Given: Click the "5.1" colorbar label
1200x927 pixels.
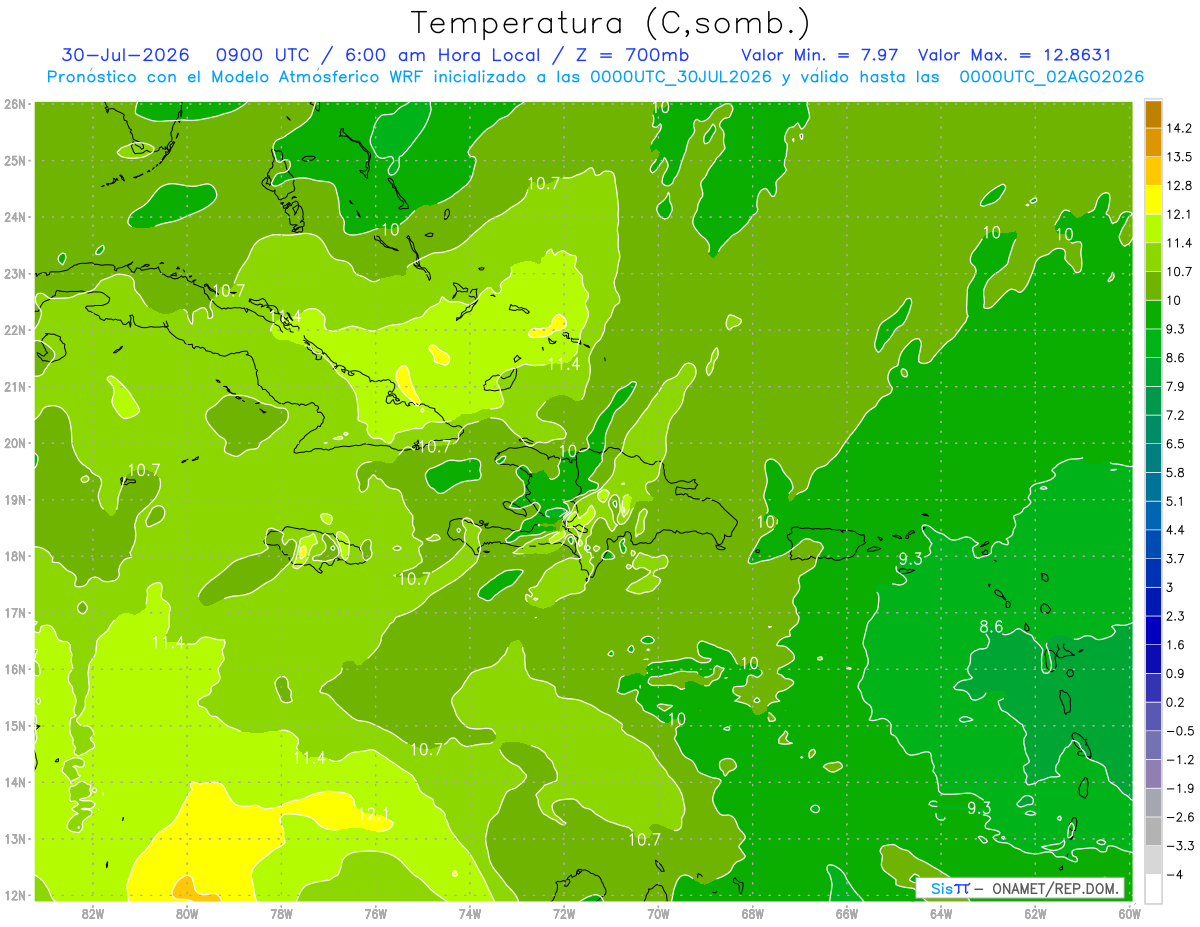Looking at the screenshot, I should point(1176,501).
